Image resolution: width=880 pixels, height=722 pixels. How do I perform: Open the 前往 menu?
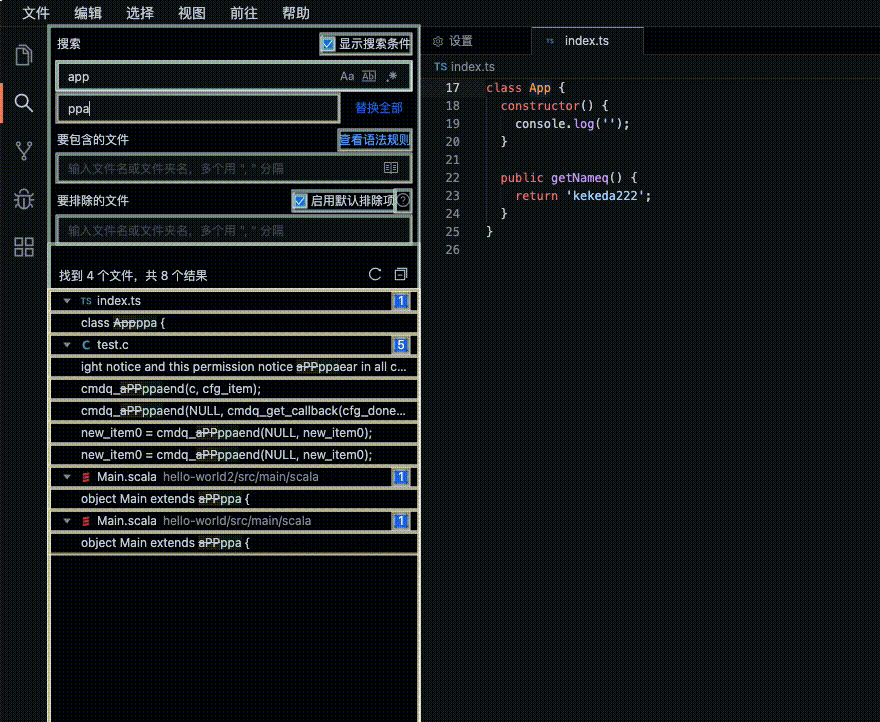[x=244, y=13]
